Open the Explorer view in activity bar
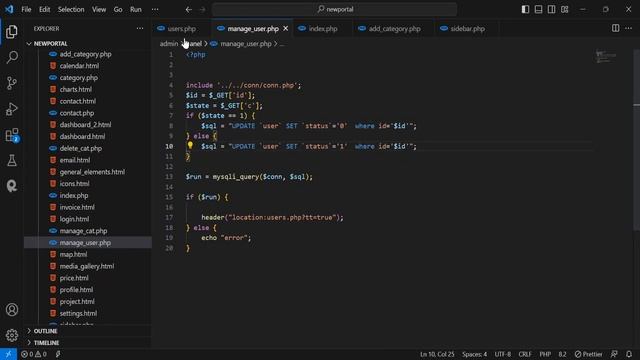The height and width of the screenshot is (360, 640). click(12, 31)
